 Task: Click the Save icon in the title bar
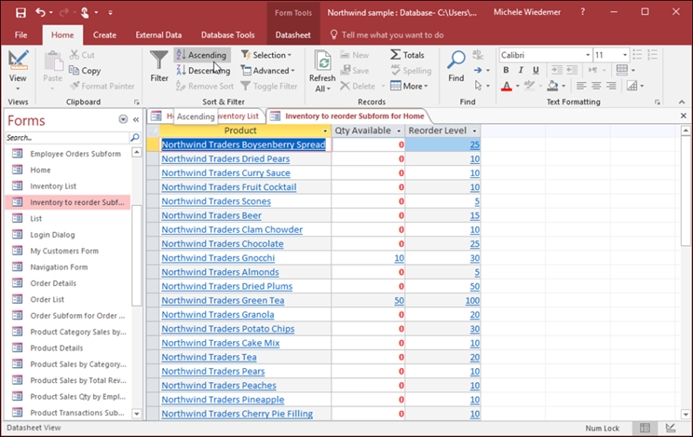[21, 12]
